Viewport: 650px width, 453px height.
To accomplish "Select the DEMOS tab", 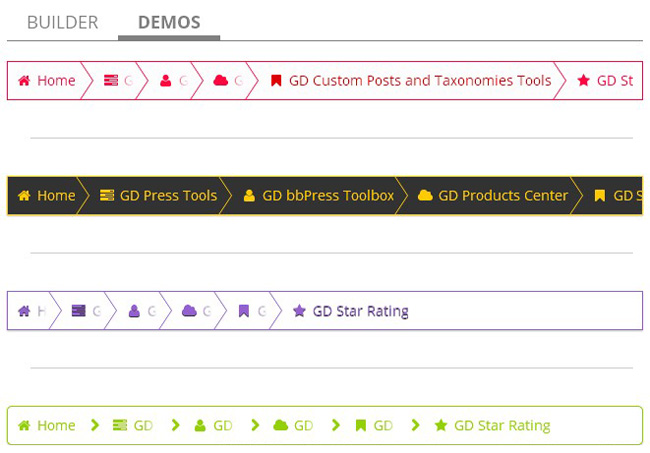I will tap(169, 22).
